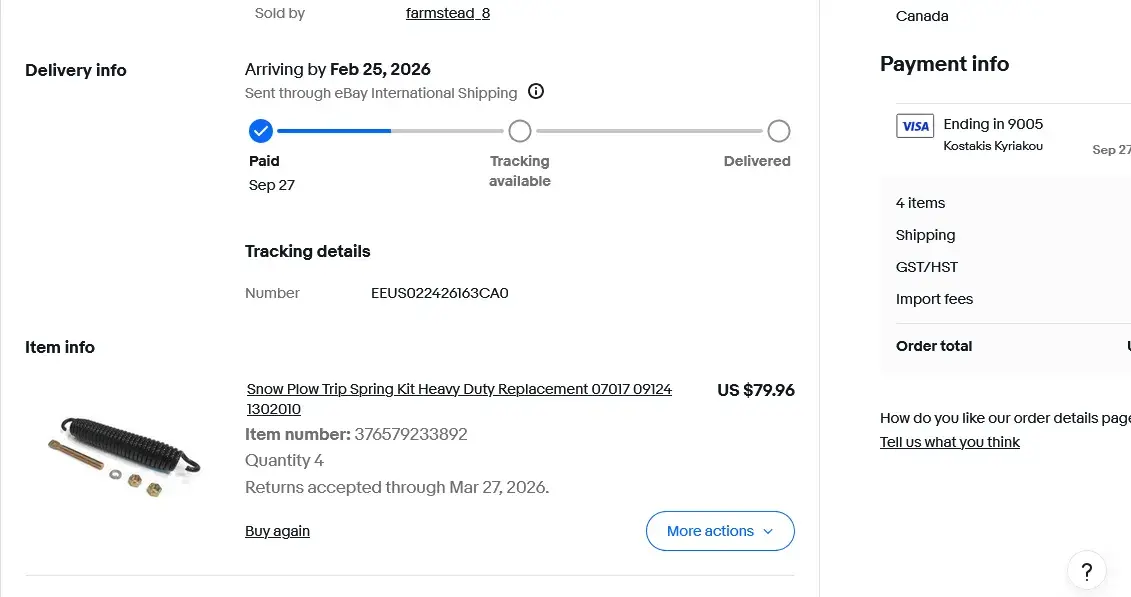Click the info icon beside eBay International Shipping
This screenshot has width=1131, height=597.
coord(536,92)
